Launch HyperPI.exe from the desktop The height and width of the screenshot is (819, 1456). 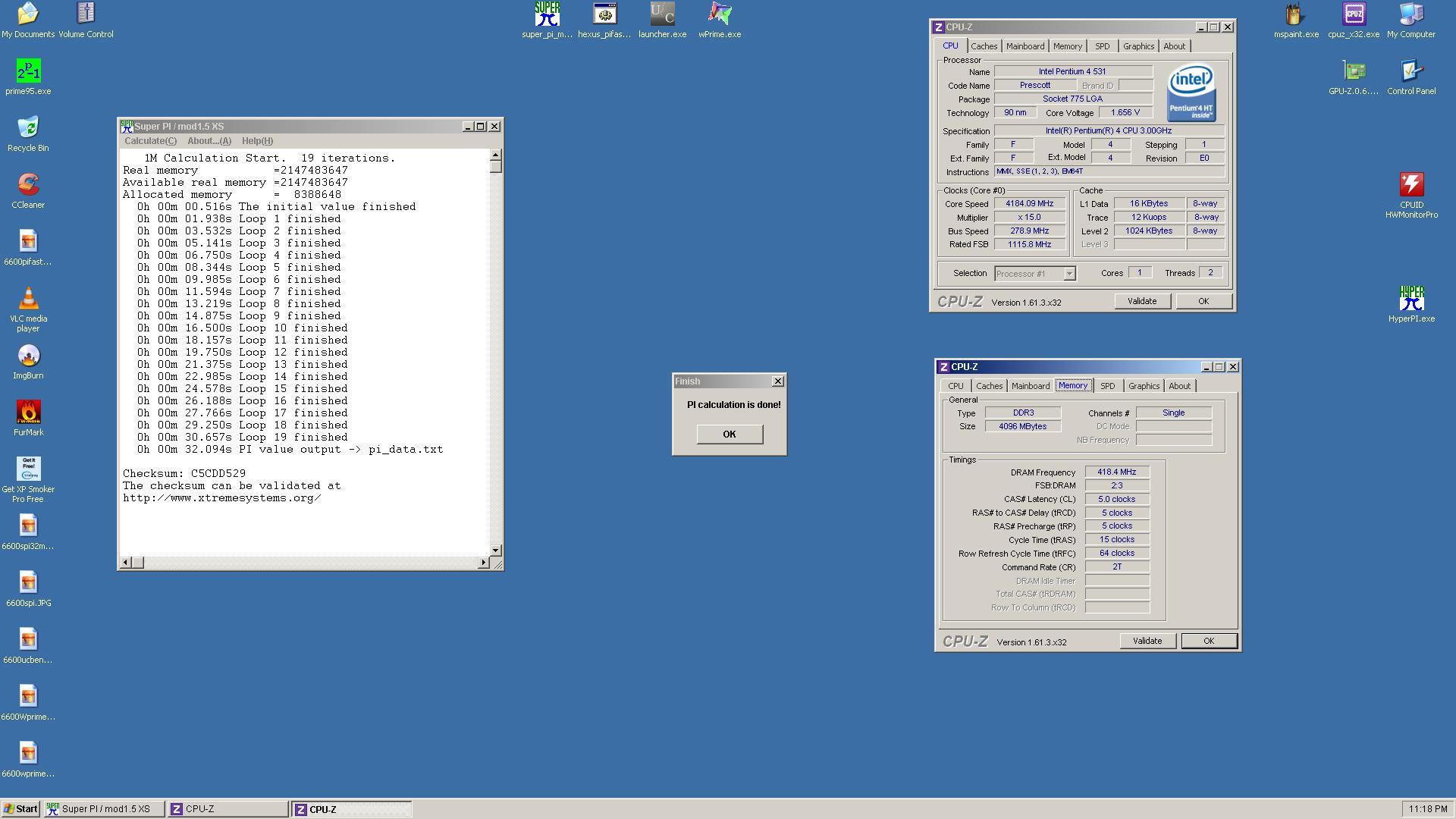1411,304
